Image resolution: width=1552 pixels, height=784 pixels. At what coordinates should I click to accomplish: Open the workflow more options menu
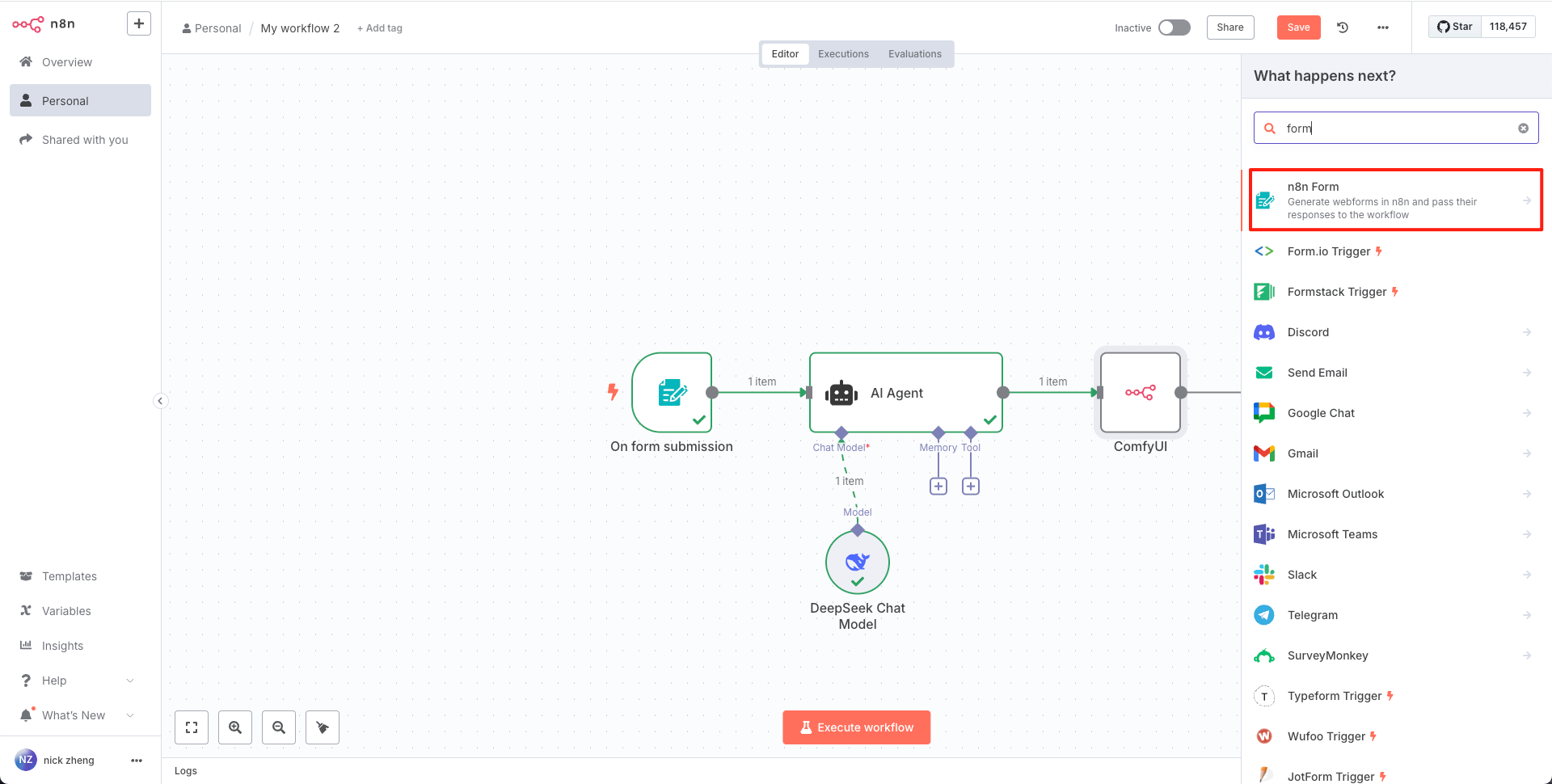(x=1383, y=27)
